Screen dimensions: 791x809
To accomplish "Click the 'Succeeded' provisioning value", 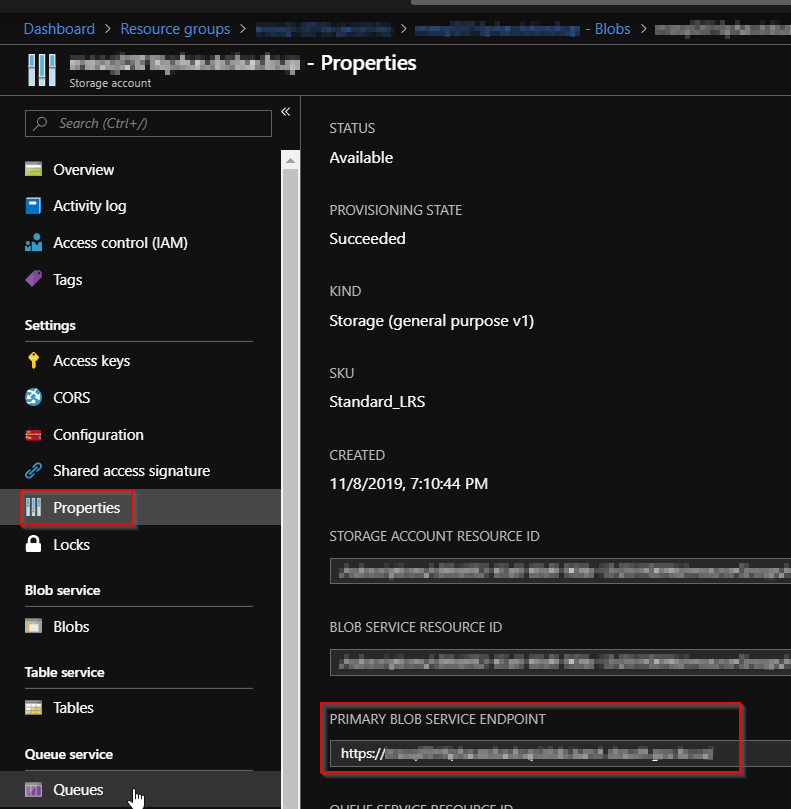I will point(367,238).
